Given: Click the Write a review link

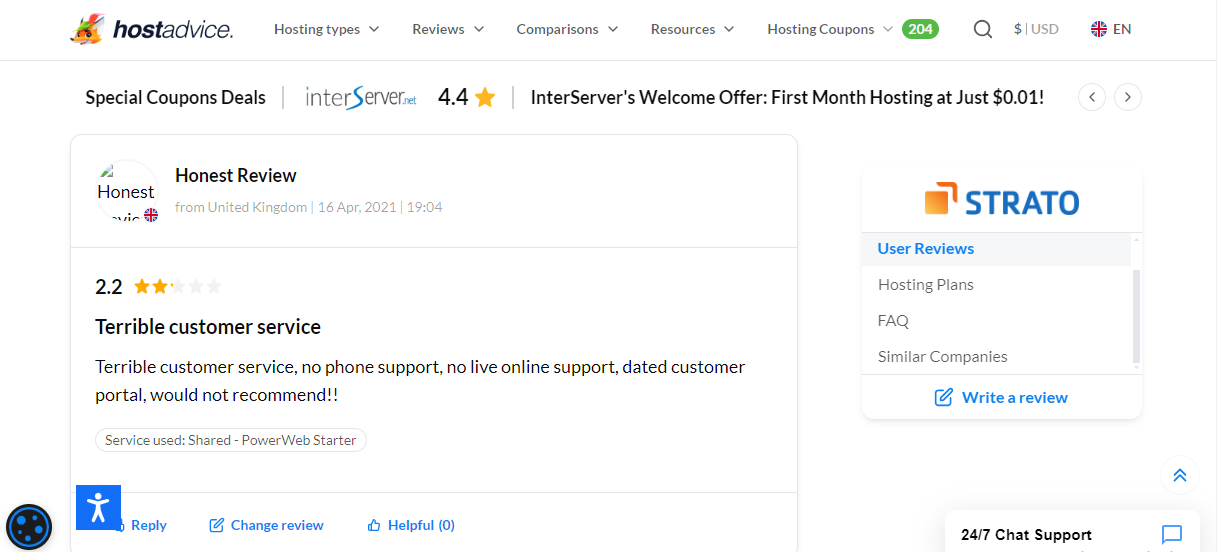Looking at the screenshot, I should coord(1001,397).
